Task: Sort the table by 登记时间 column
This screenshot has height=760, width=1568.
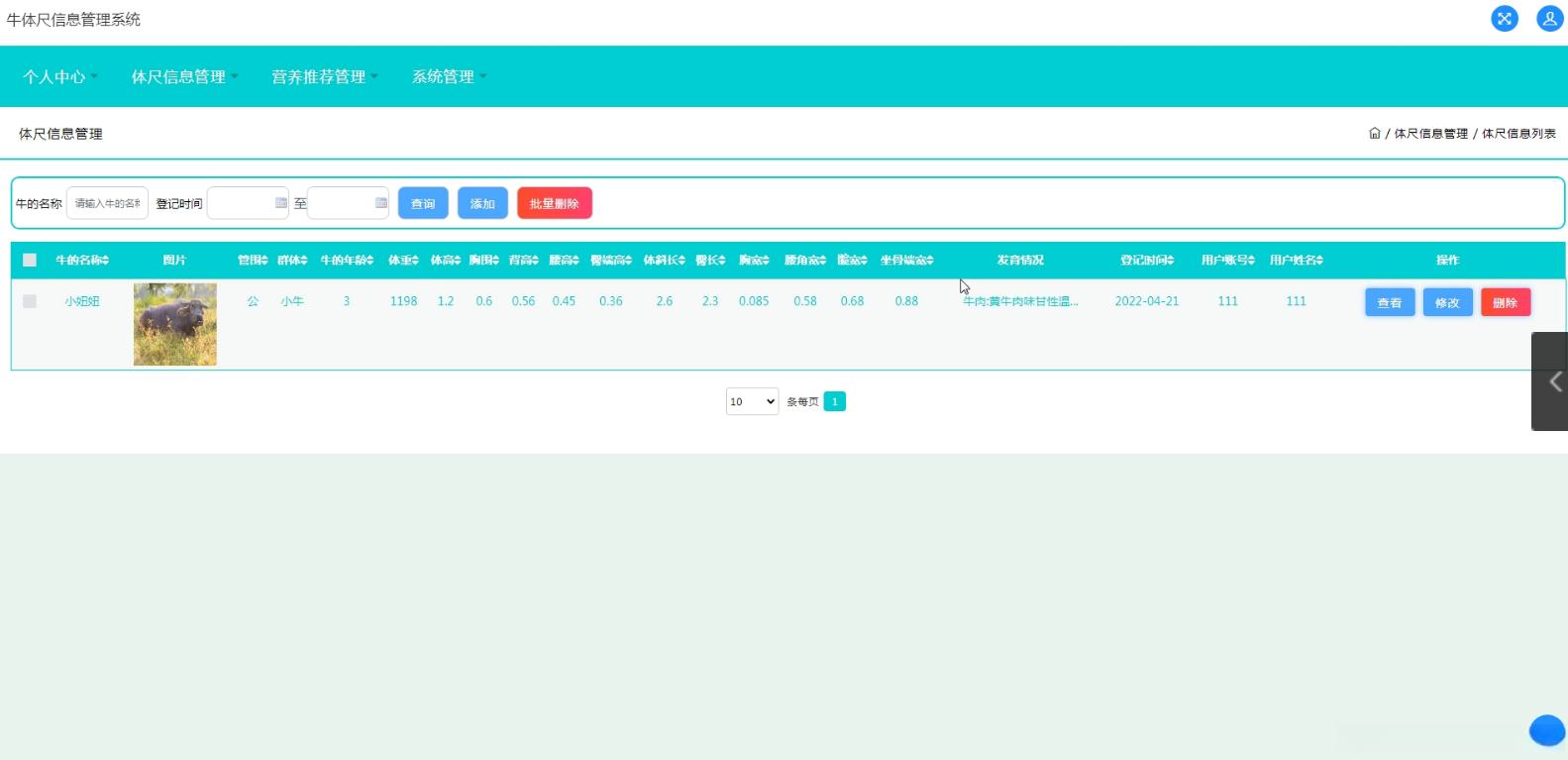Action: 1147,261
